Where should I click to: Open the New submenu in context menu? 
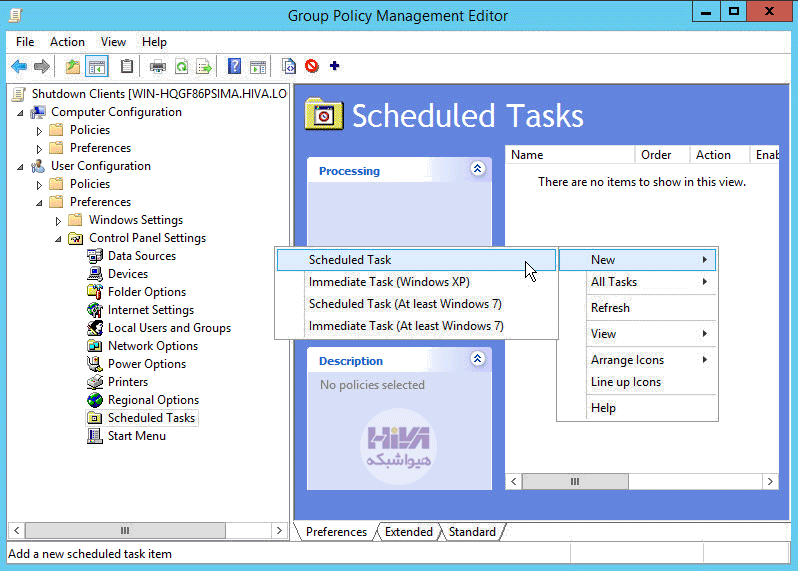(637, 260)
